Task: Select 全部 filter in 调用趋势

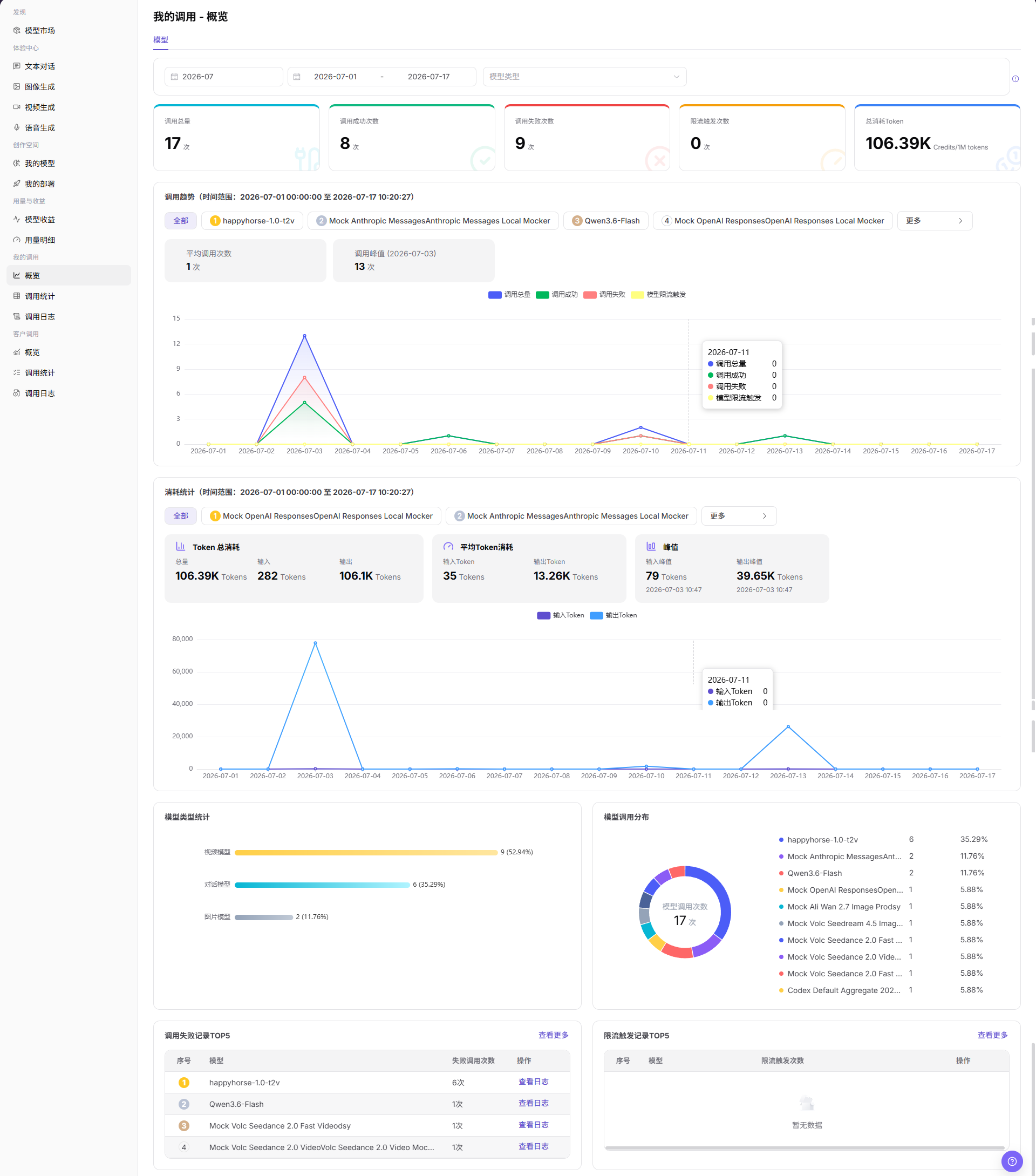Action: pyautogui.click(x=181, y=221)
